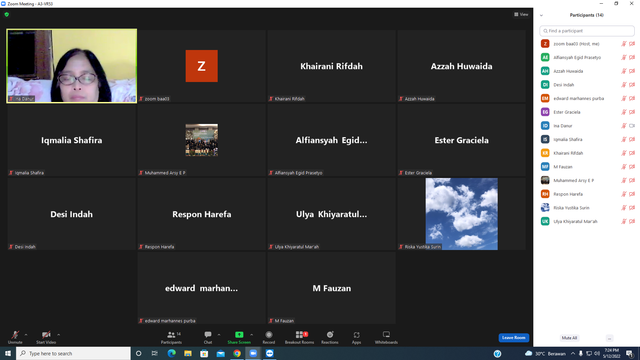Click the green encryption shield icon
Image resolution: width=640 pixels, height=360 pixels.
tap(7, 14)
